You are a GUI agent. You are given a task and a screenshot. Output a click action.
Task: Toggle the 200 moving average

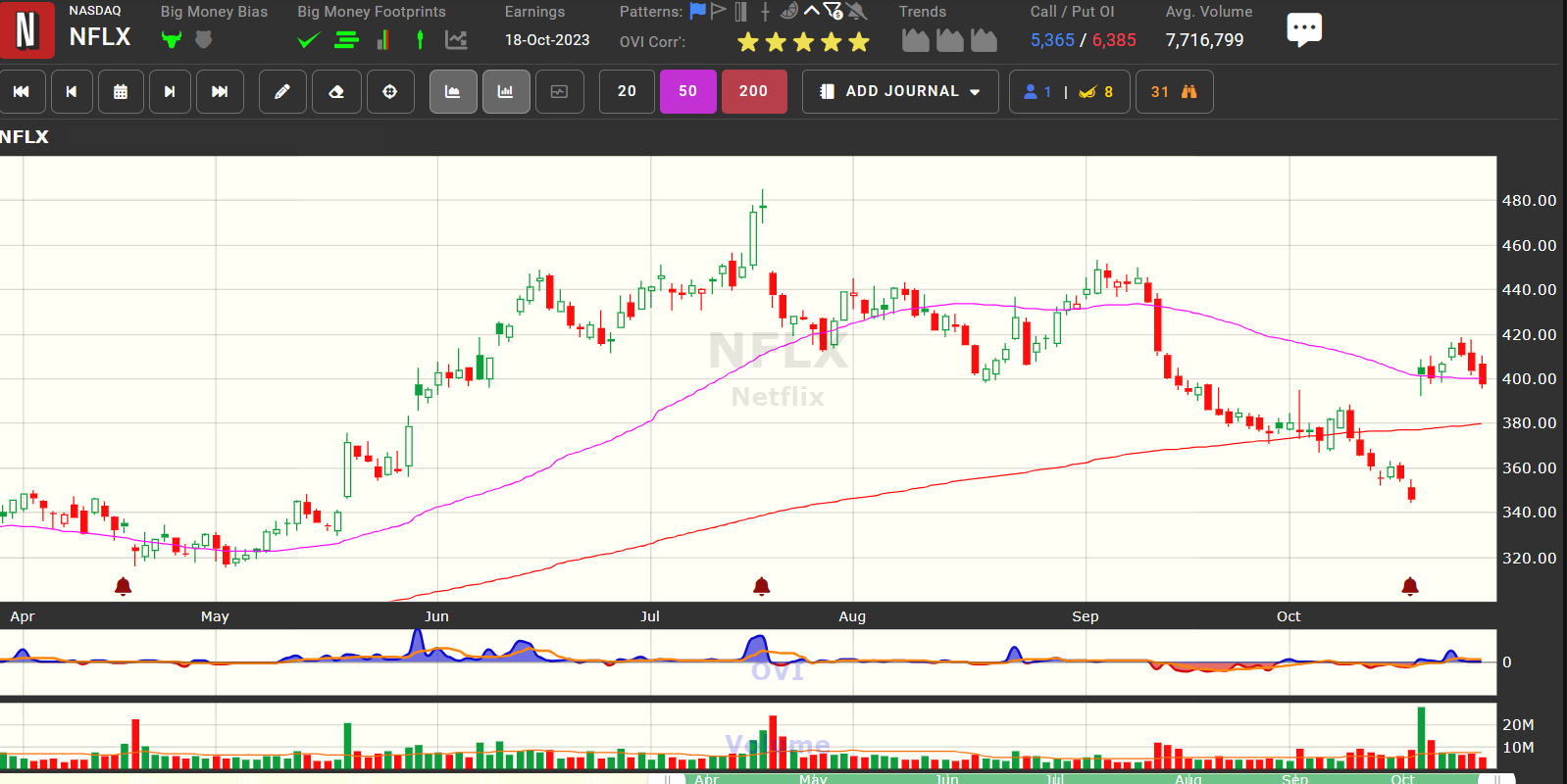pos(753,92)
